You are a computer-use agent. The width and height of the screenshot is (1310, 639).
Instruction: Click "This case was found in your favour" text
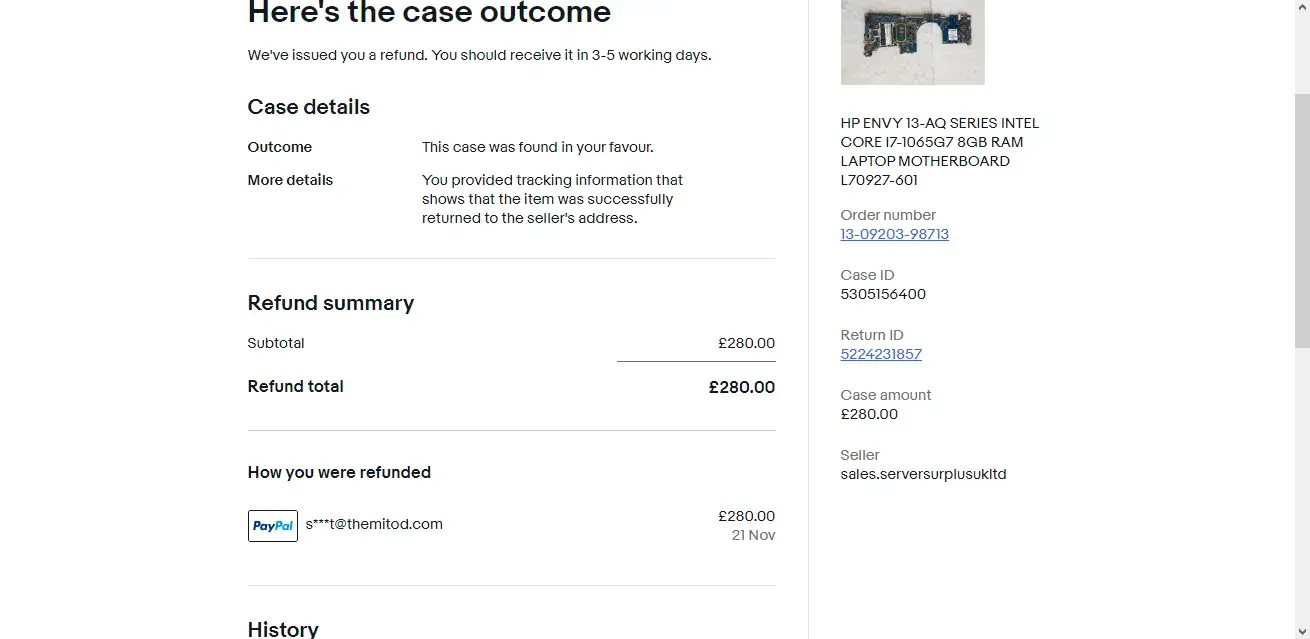pos(537,147)
